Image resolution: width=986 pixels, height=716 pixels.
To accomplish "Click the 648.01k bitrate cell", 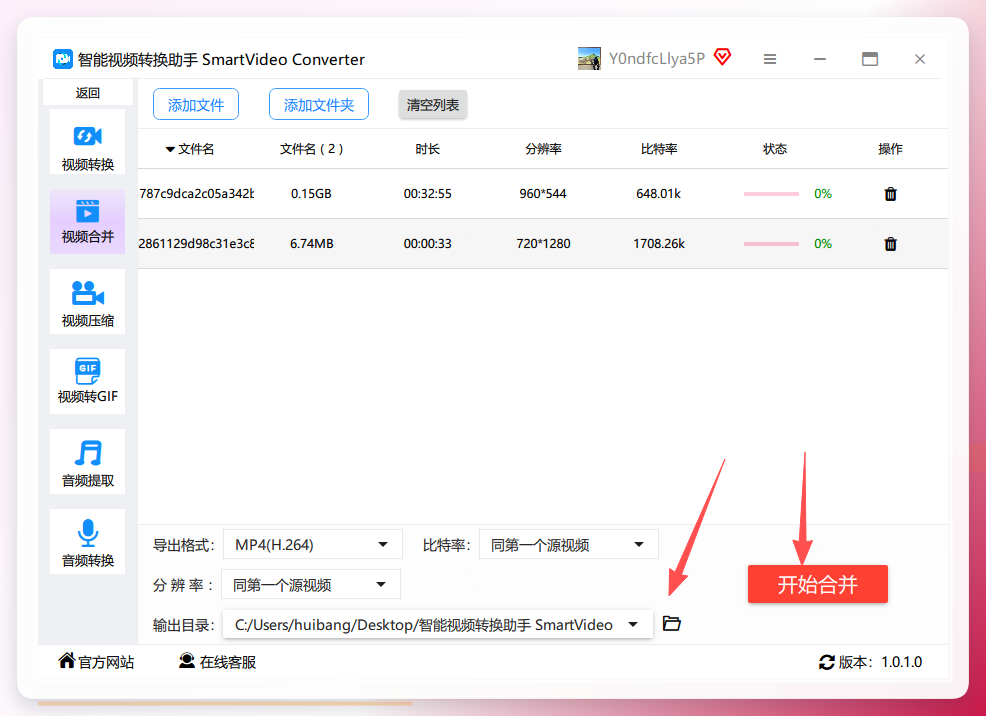I will click(x=658, y=194).
